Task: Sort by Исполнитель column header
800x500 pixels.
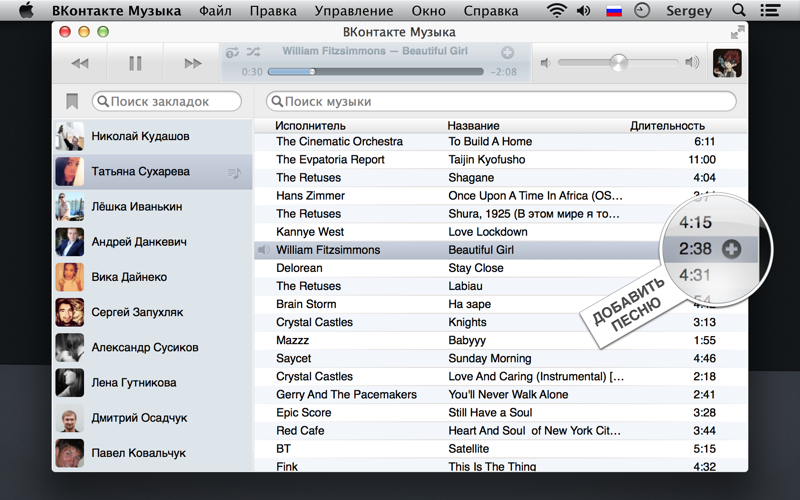Action: (310, 126)
